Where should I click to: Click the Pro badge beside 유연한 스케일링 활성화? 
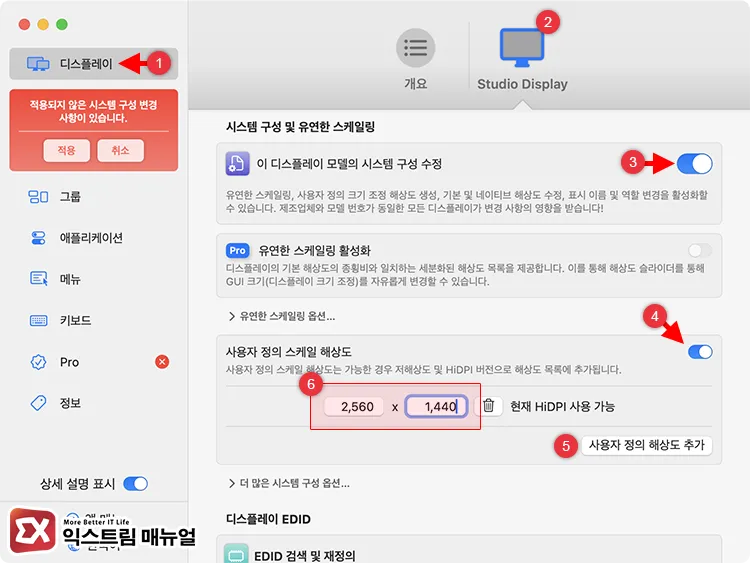click(x=237, y=250)
